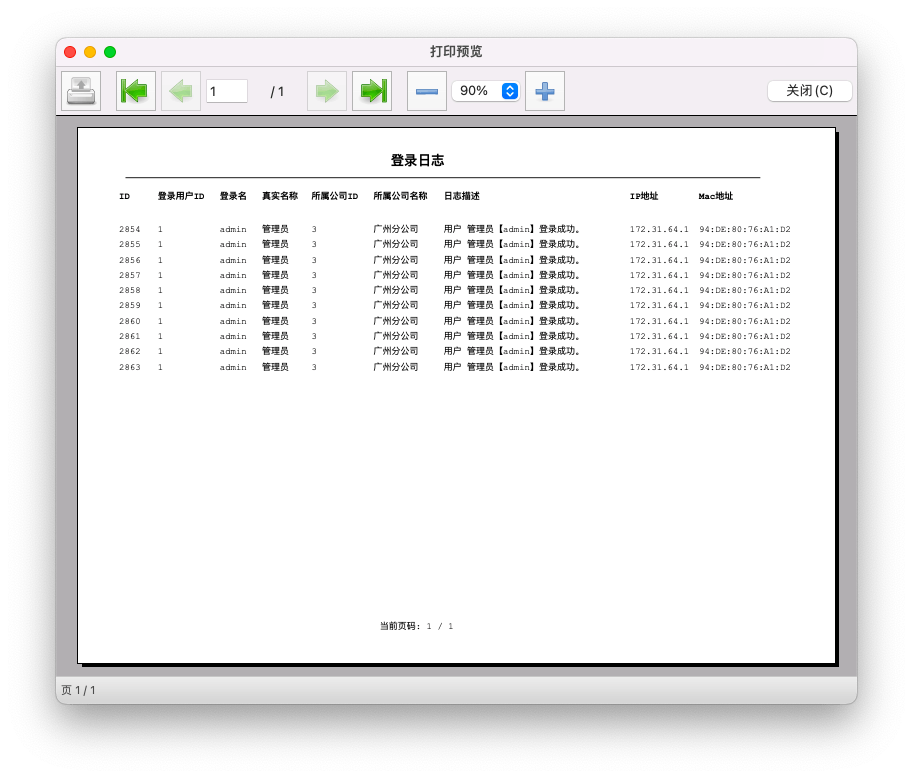913x778 pixels.
Task: Click the / 1 total pages label
Action: pos(277,91)
